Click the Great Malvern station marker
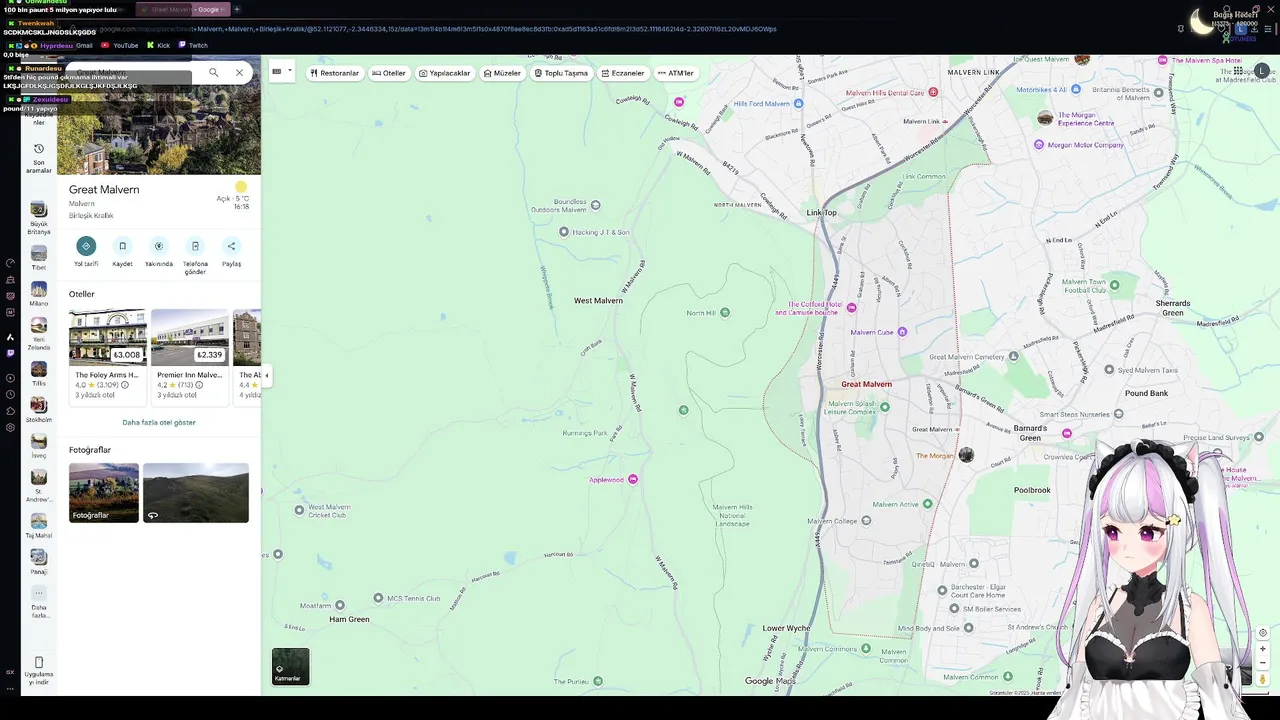Viewport: 1280px width, 720px height. 956,429
